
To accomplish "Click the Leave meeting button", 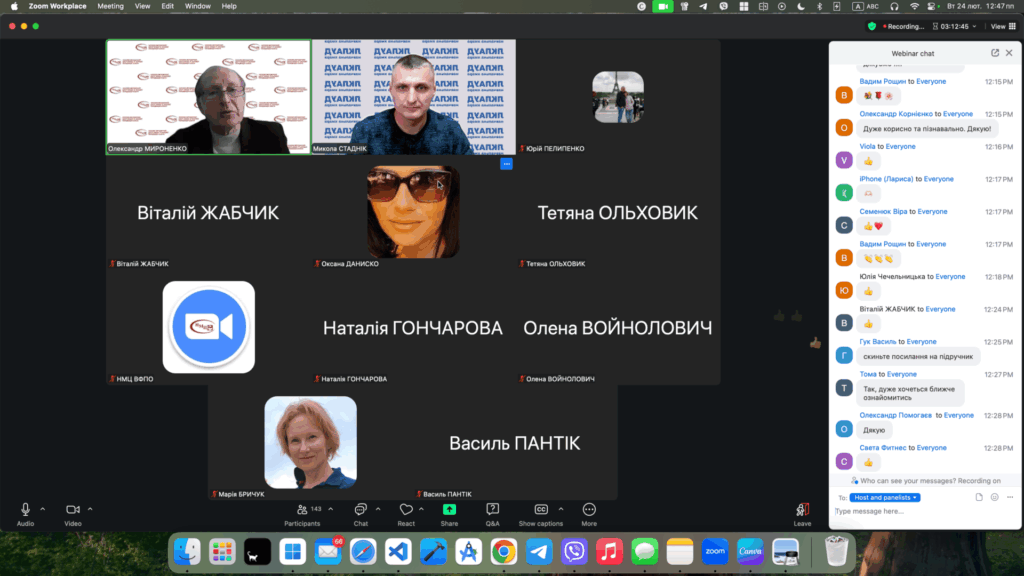I will coord(802,512).
